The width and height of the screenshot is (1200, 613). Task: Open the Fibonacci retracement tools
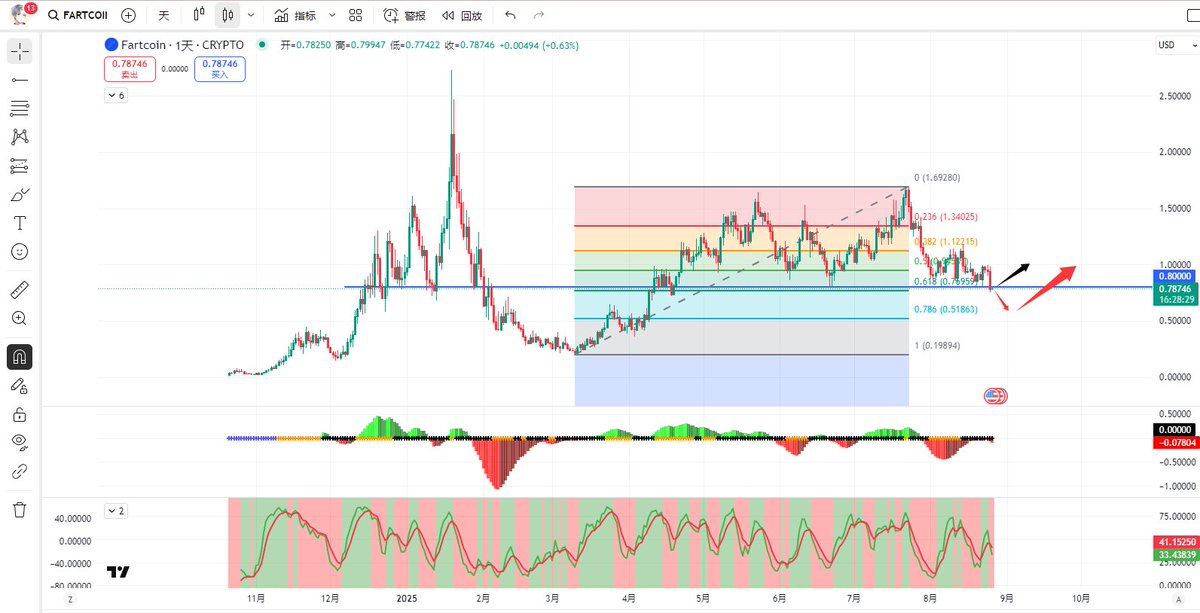coord(20,108)
